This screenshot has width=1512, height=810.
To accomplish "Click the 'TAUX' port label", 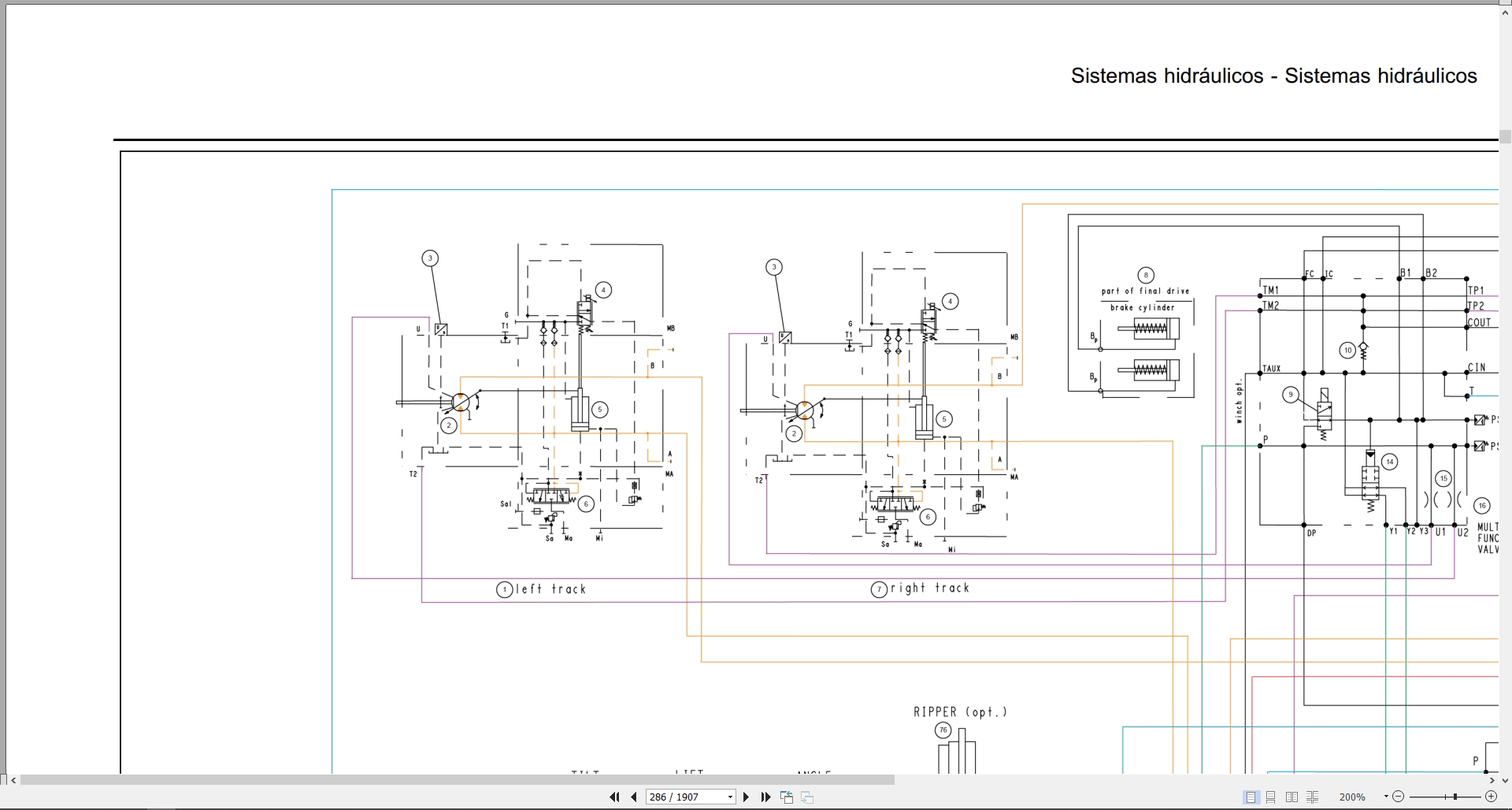I will (x=1272, y=369).
